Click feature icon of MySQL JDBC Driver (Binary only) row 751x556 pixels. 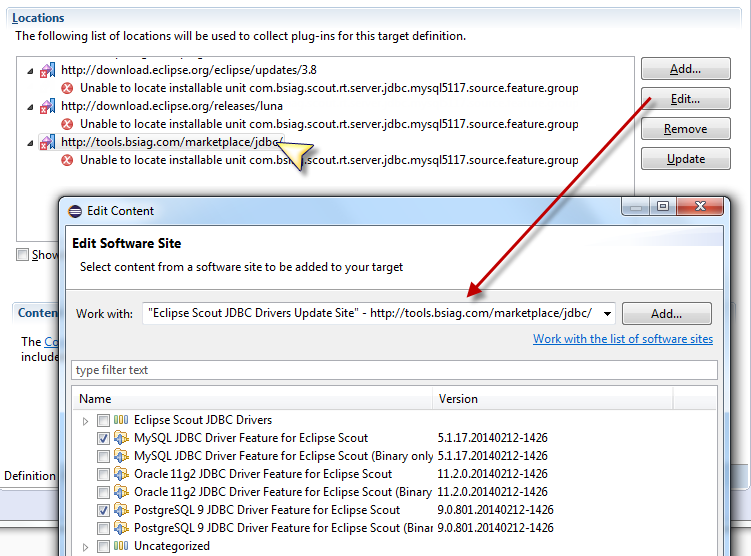click(121, 456)
